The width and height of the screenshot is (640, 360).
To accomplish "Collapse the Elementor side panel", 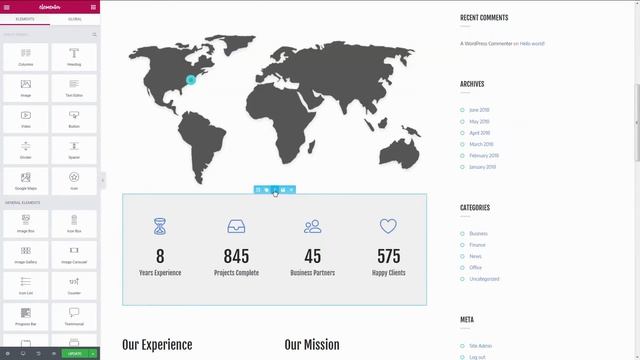I will click(x=103, y=180).
